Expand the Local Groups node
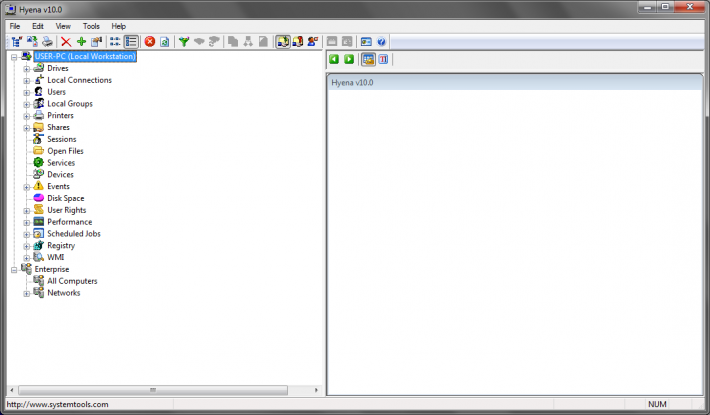 pos(27,104)
